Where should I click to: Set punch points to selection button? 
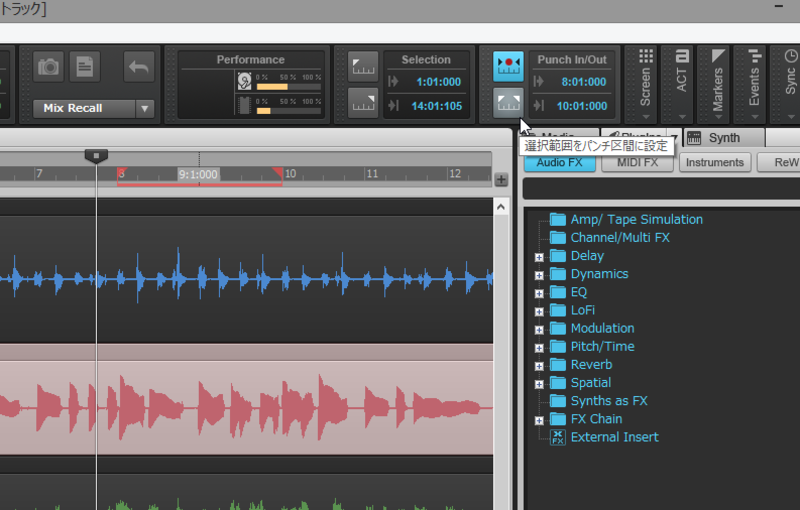tap(508, 103)
